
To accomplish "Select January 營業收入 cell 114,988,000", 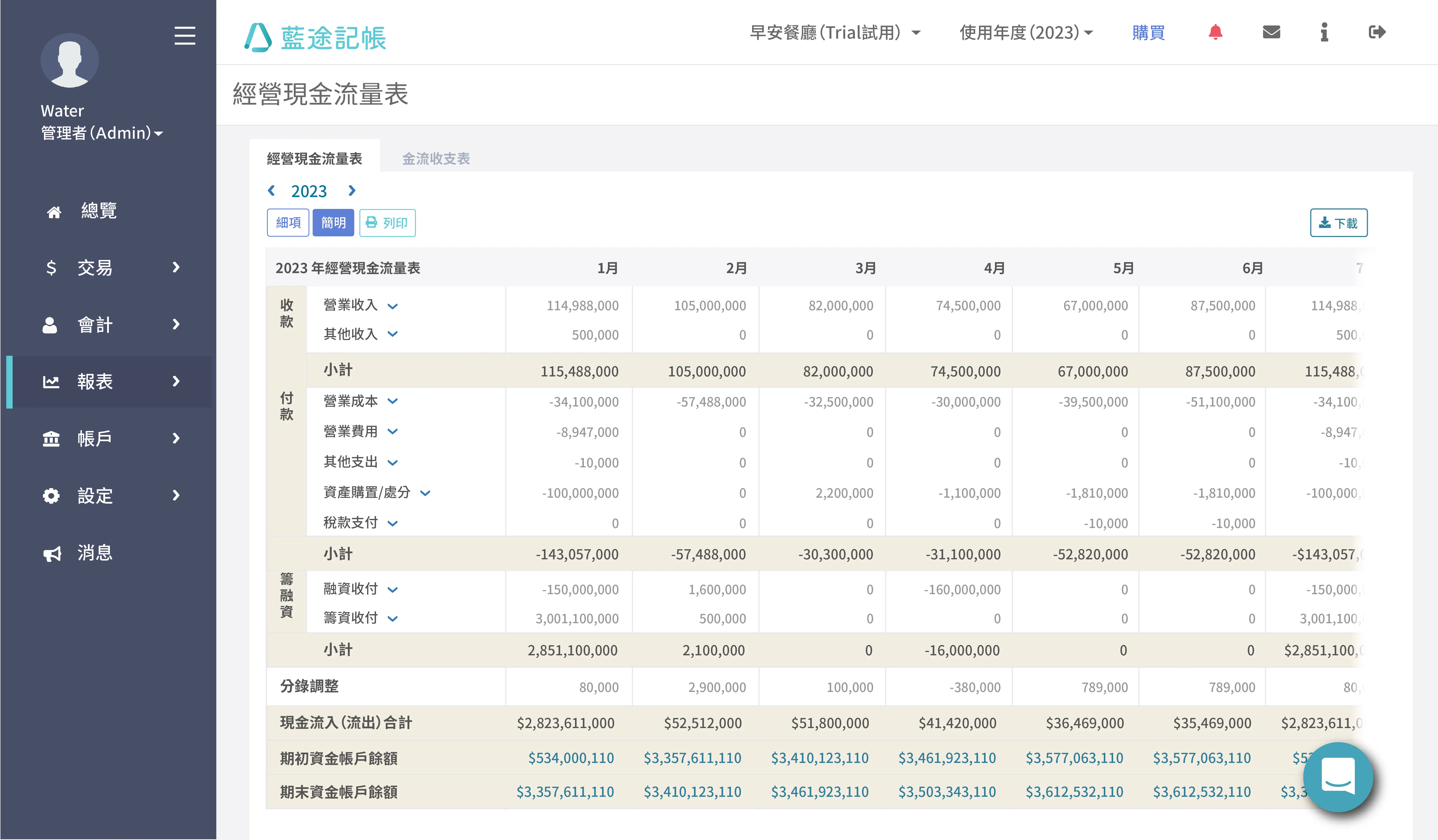I will point(583,306).
